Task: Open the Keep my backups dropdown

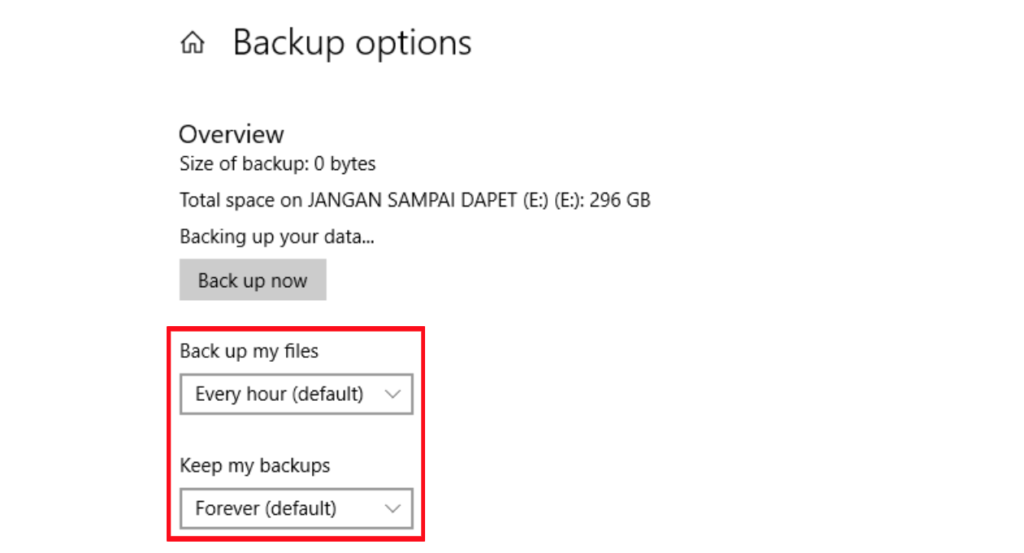Action: point(296,508)
